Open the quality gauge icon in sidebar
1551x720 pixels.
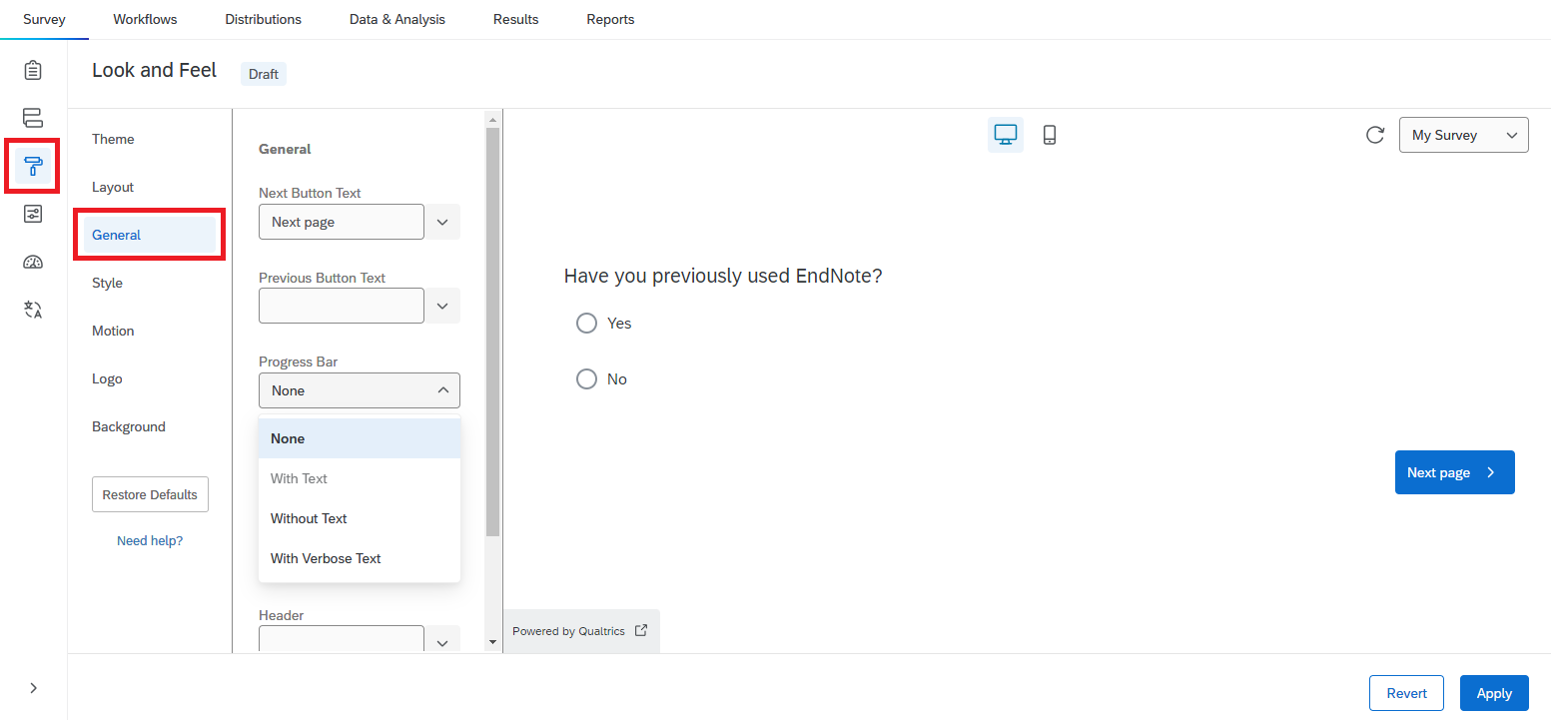(33, 262)
